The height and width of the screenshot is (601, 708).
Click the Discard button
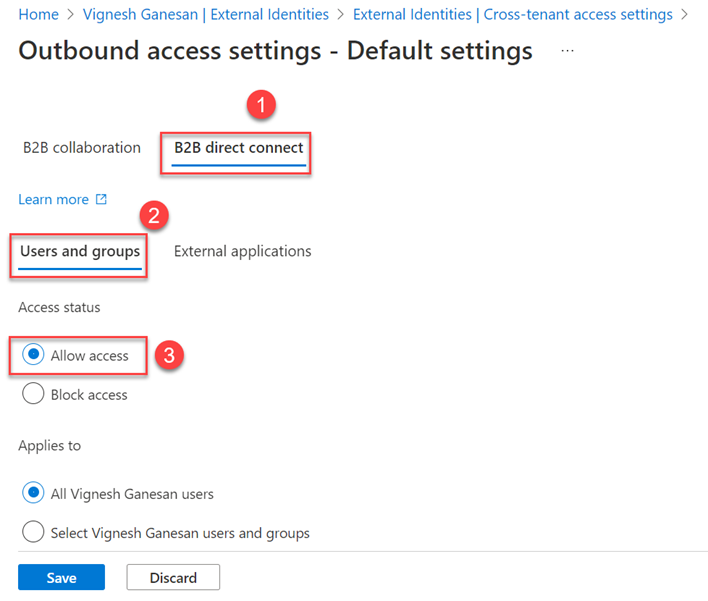click(173, 577)
